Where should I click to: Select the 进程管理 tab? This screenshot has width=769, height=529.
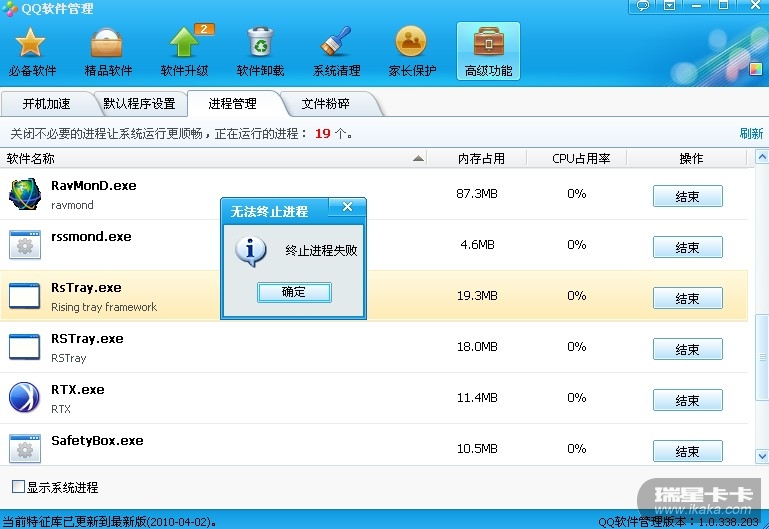point(232,103)
